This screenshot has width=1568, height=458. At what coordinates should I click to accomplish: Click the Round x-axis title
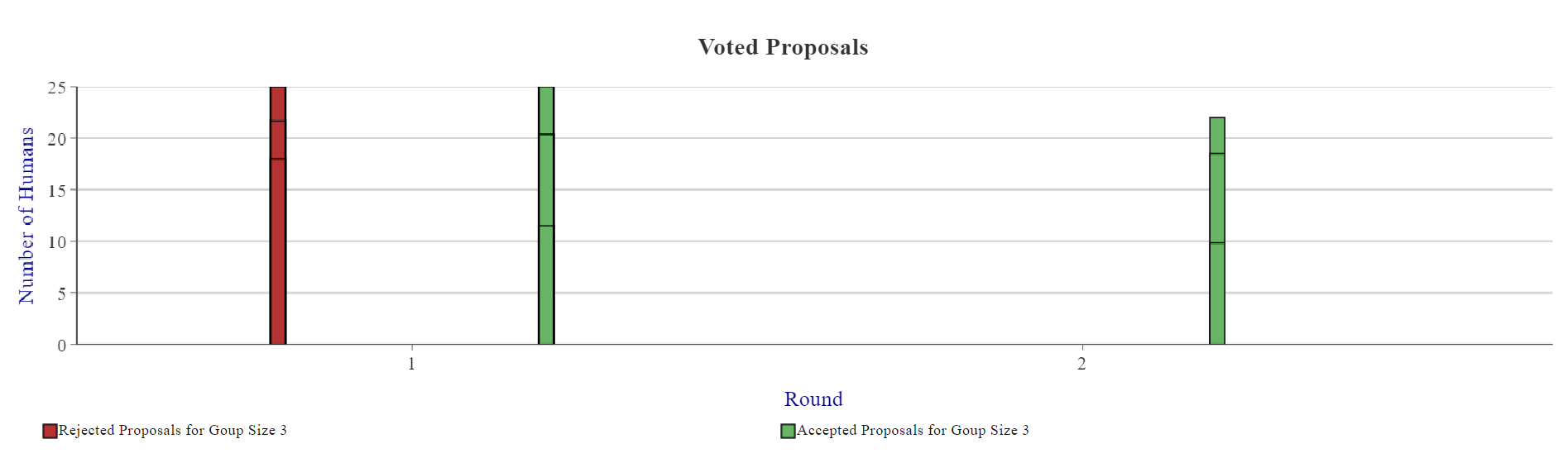[813, 399]
